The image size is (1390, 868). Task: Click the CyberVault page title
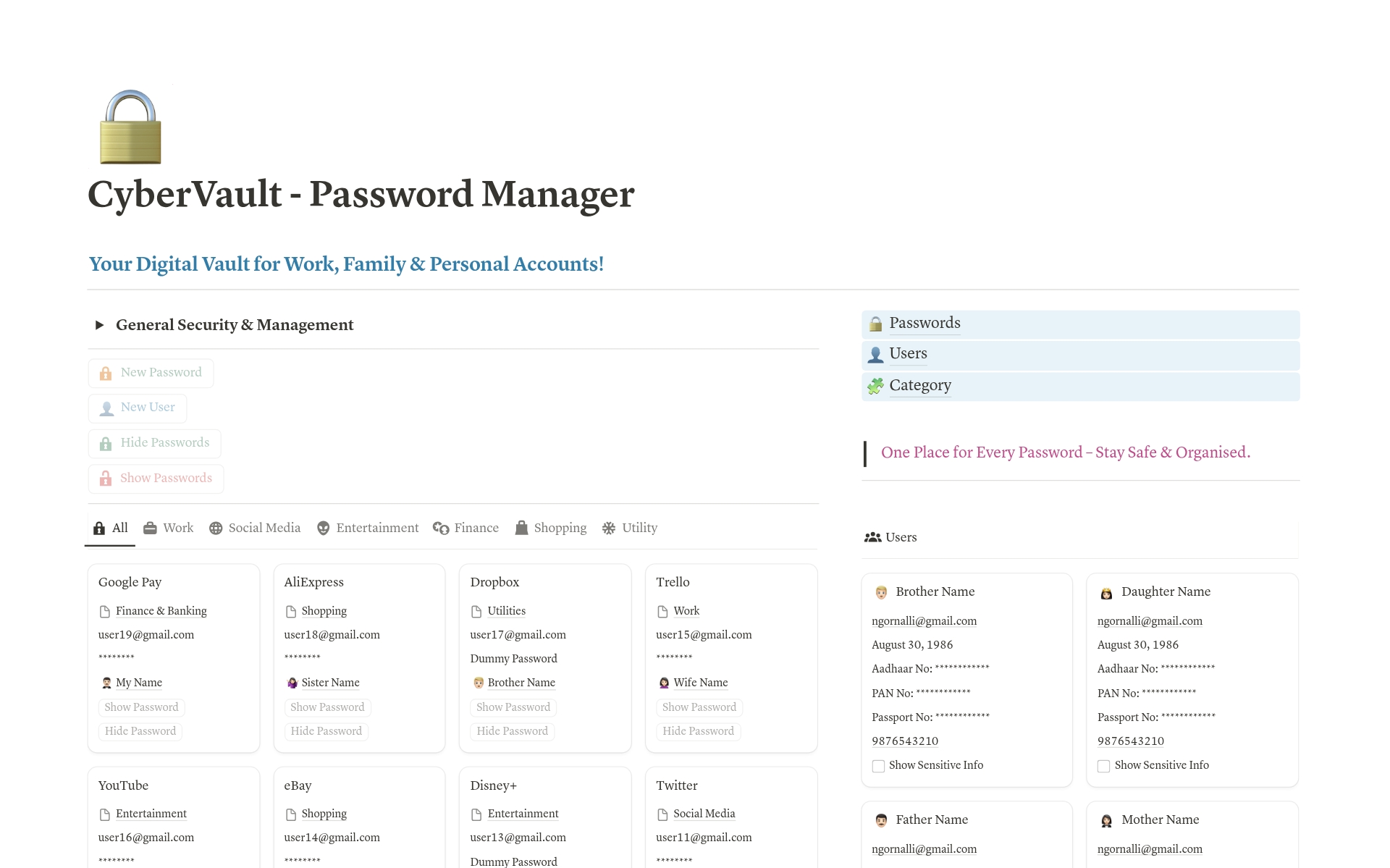pos(361,194)
